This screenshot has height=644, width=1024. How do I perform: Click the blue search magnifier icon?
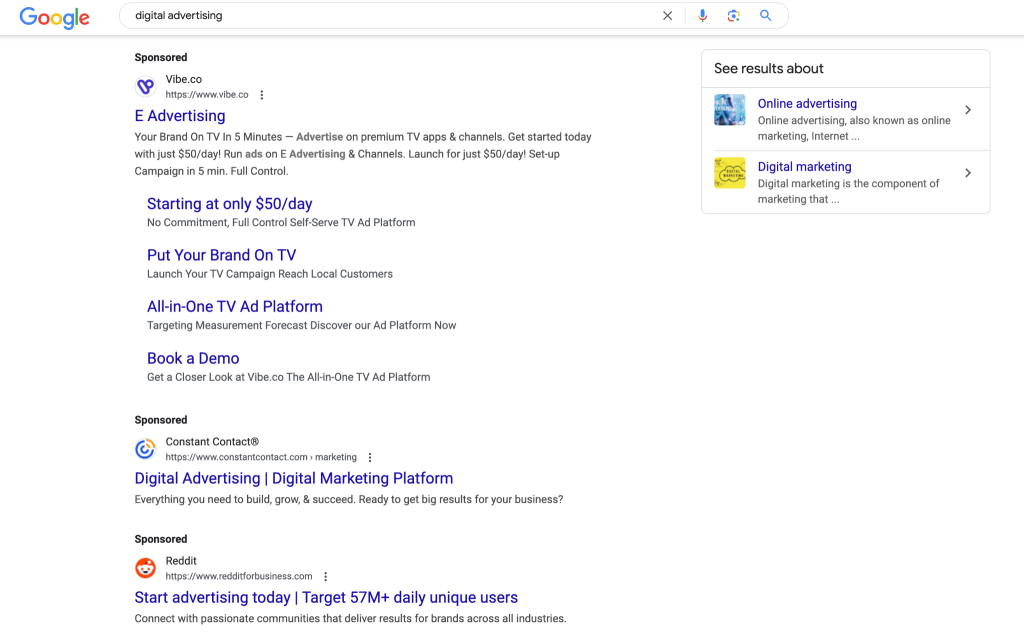(x=765, y=16)
